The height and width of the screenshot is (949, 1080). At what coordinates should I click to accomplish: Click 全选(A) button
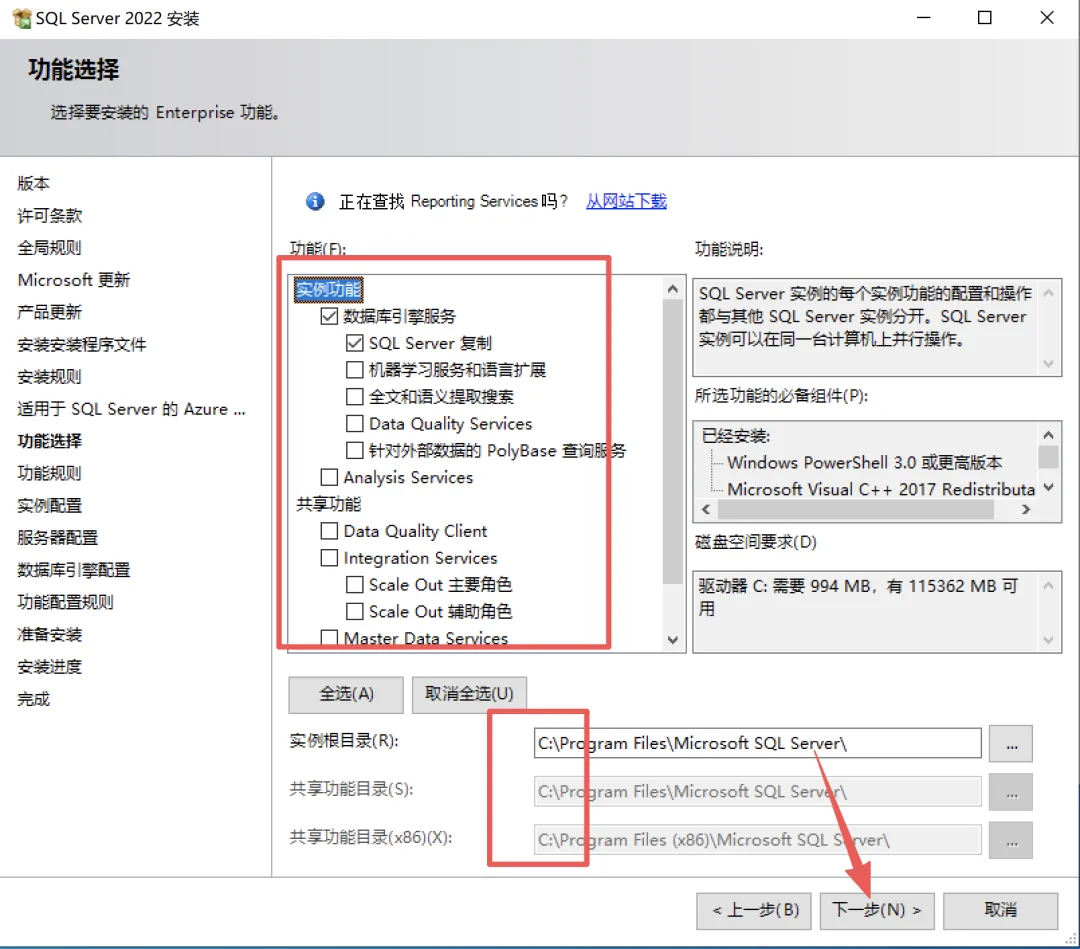(346, 694)
